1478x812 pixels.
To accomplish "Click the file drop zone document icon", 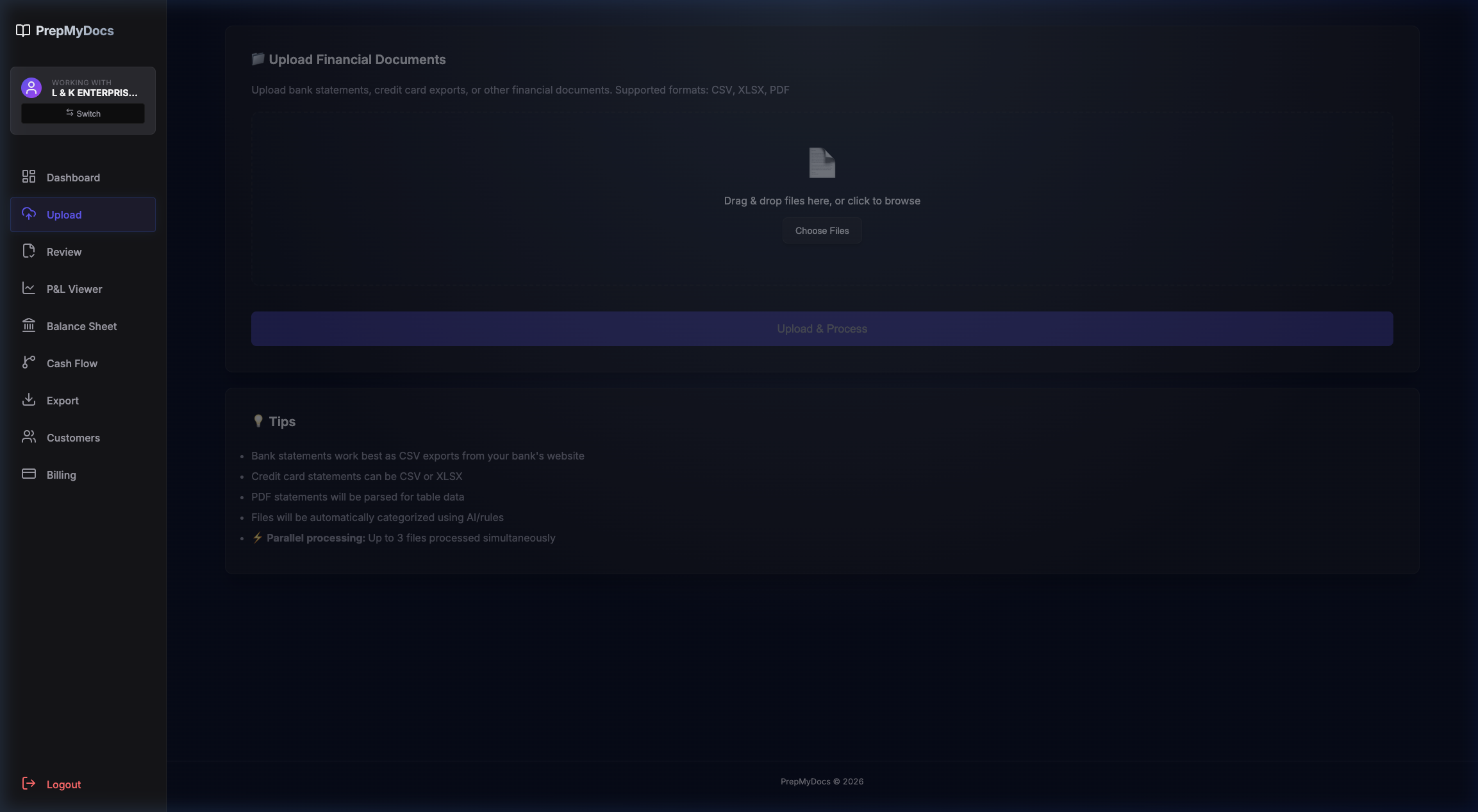I will 822,163.
